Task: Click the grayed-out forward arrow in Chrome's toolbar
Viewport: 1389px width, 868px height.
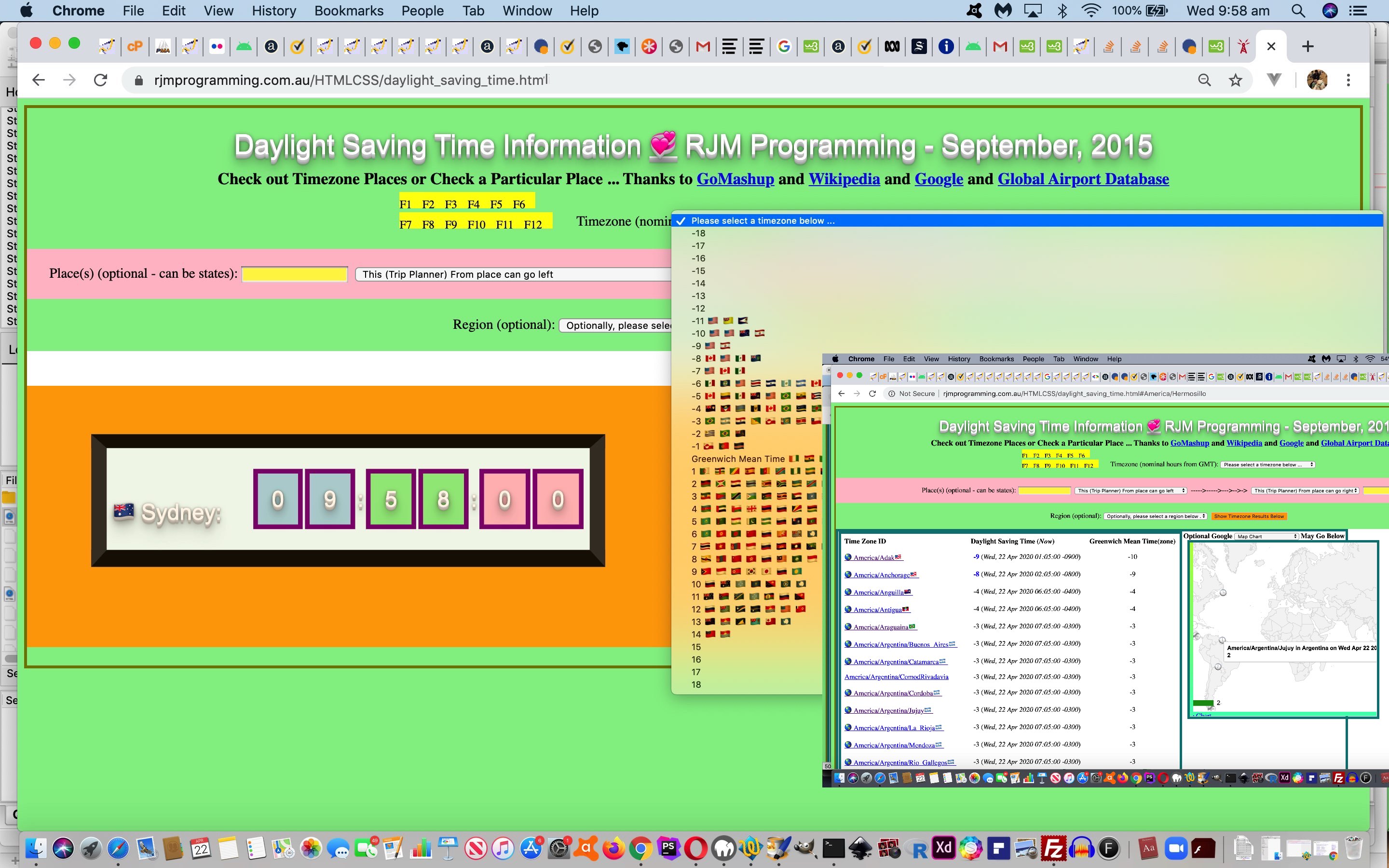Action: point(69,80)
